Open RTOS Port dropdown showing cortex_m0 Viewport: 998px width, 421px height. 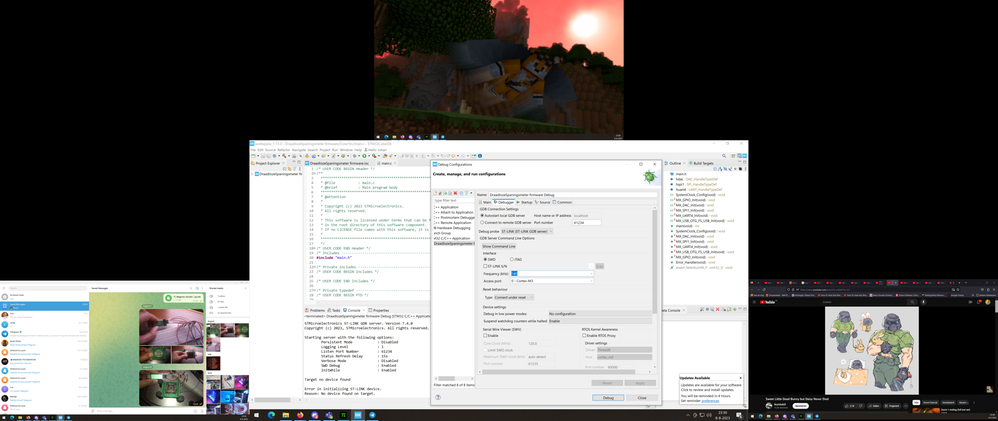(x=624, y=357)
